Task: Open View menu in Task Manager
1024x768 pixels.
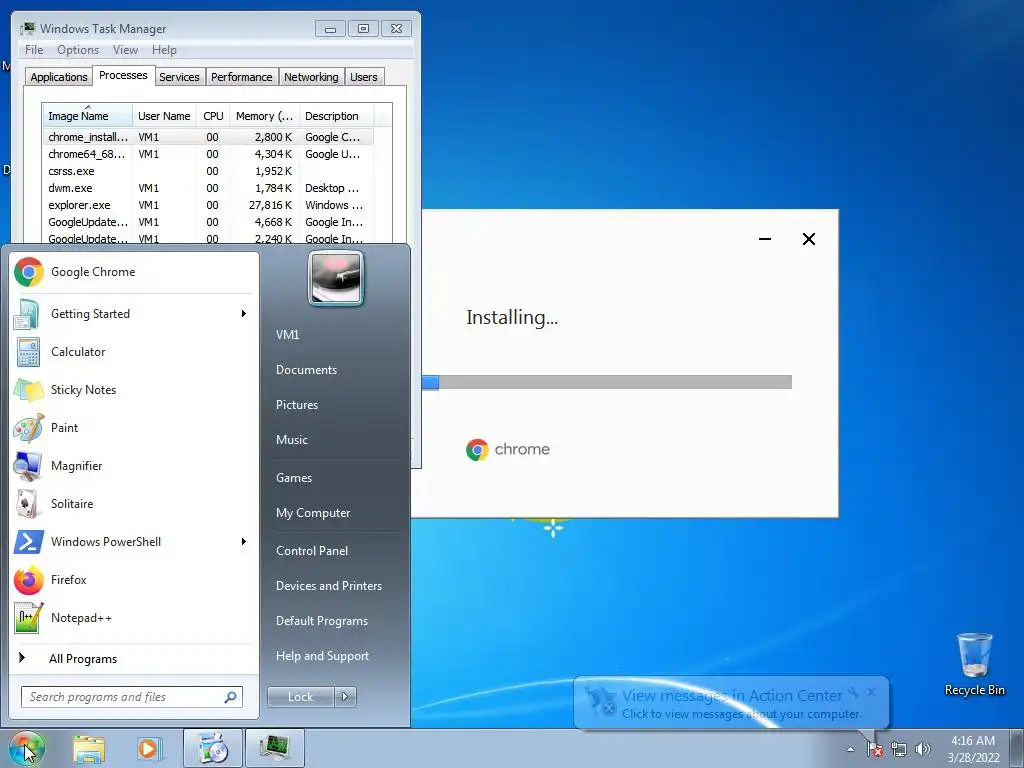Action: pos(125,50)
